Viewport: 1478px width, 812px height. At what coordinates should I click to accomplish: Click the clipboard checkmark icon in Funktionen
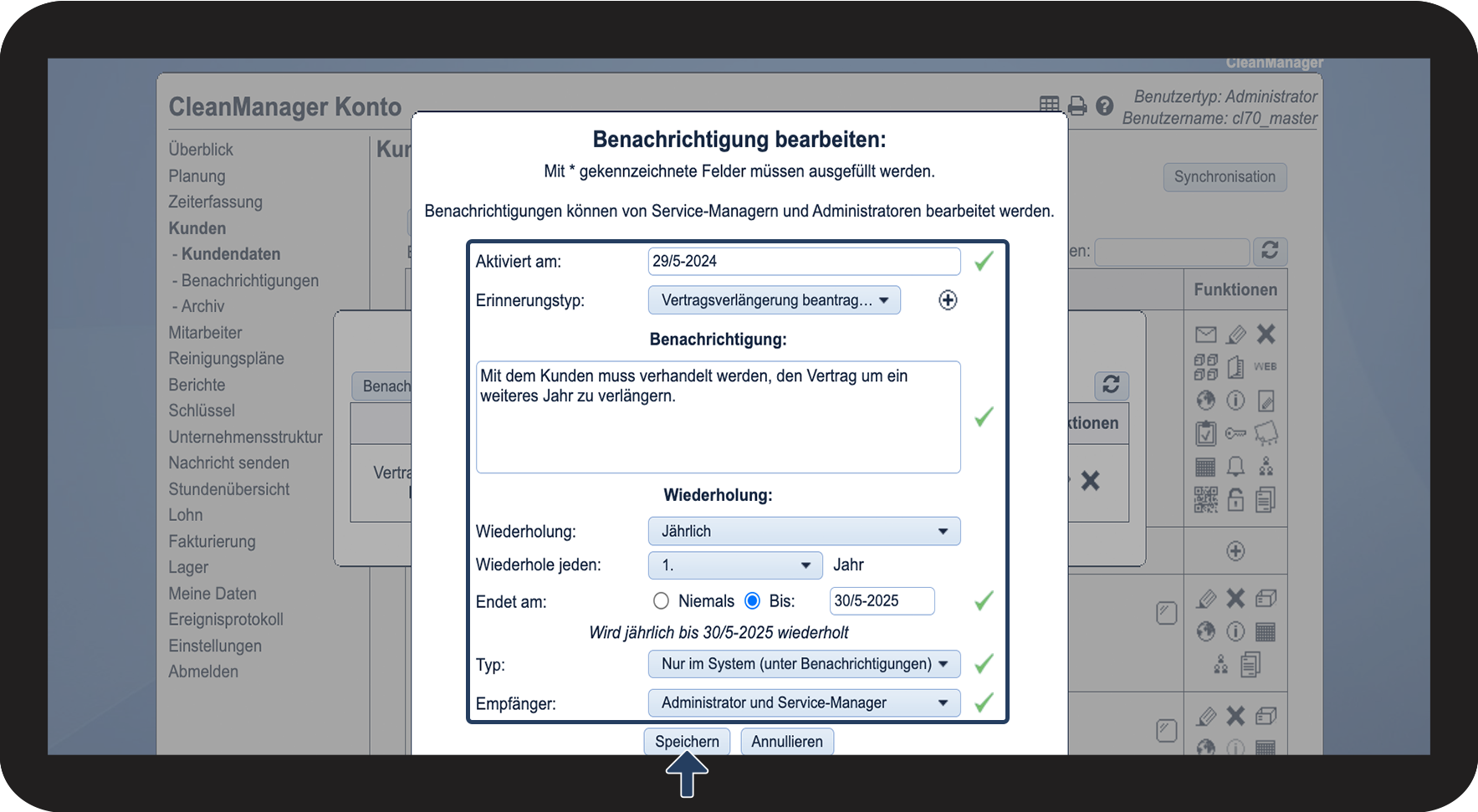click(1205, 433)
